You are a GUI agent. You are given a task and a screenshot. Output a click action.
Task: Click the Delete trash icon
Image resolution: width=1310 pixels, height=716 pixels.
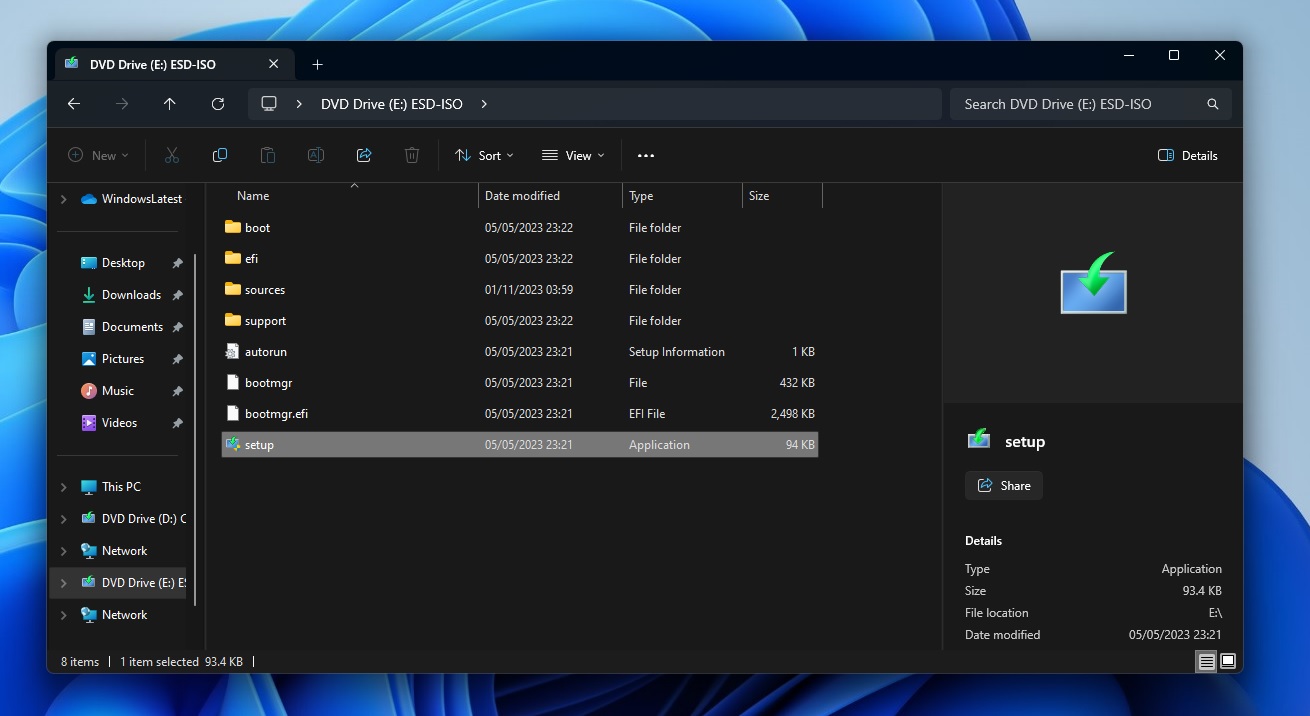pos(412,155)
